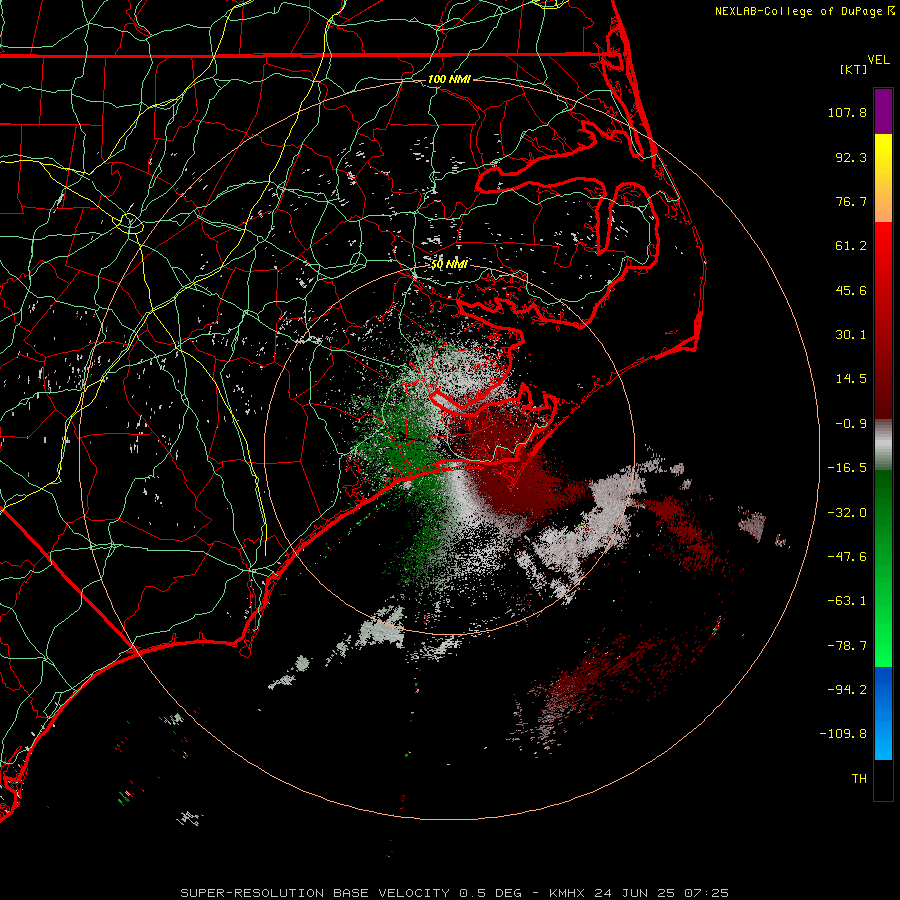Select the -109.8 value on the velocity scale
The height and width of the screenshot is (900, 900).
tap(843, 734)
